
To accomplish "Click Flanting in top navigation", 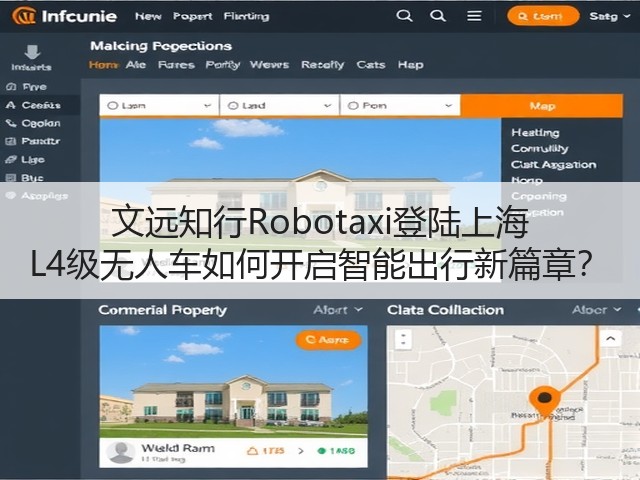I will coord(247,16).
